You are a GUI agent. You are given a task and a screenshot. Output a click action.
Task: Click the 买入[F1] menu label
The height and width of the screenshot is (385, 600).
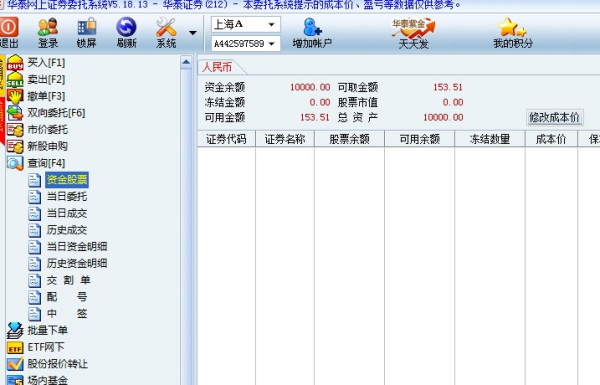[x=46, y=62]
